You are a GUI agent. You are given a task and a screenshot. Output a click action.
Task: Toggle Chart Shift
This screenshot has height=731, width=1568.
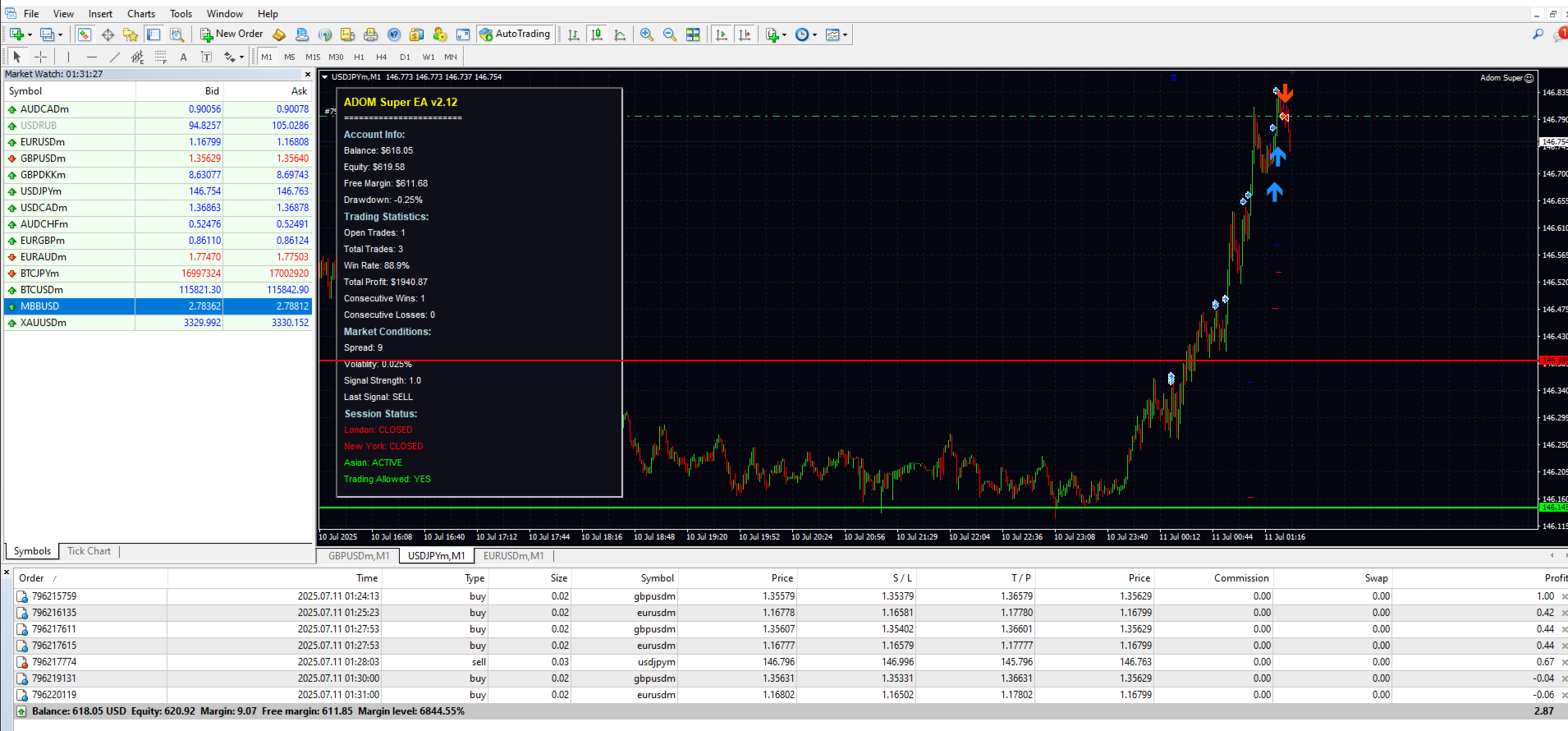click(x=745, y=34)
